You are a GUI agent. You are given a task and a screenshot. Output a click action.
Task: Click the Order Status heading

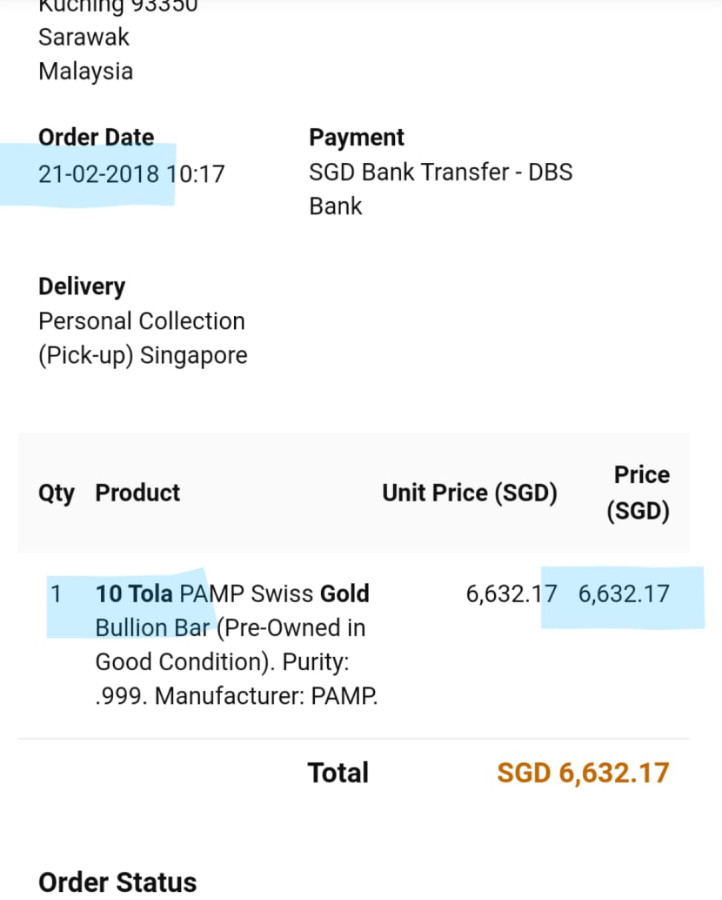(x=117, y=883)
